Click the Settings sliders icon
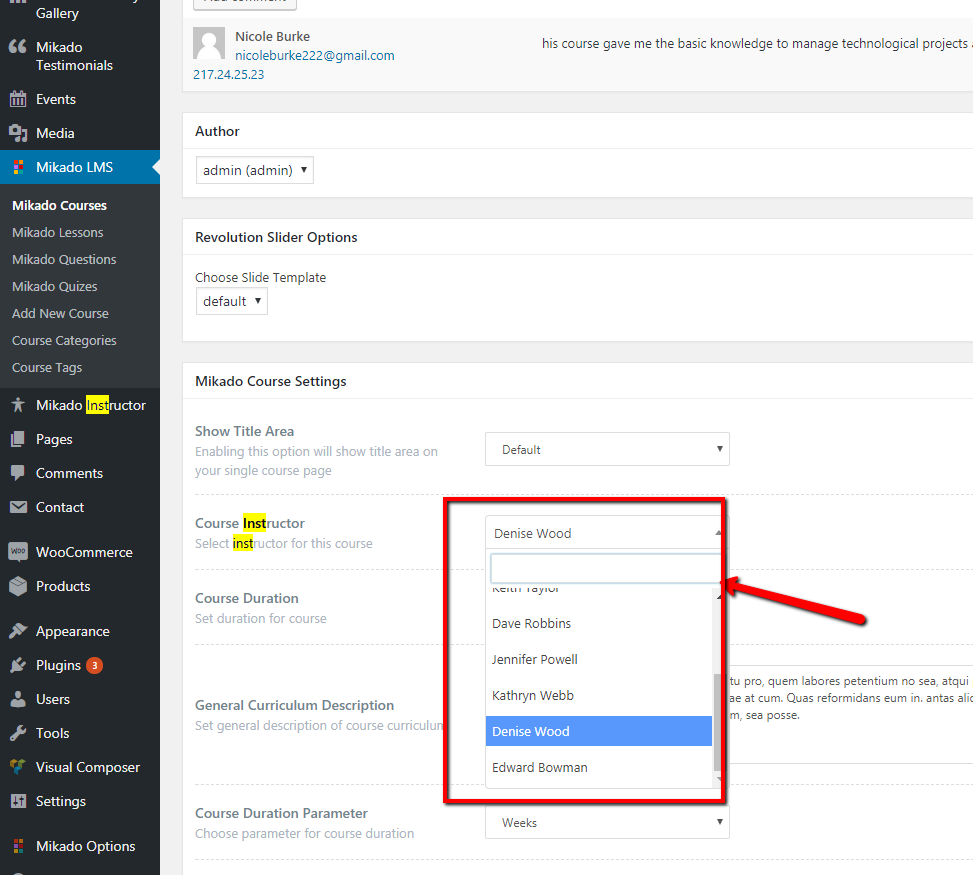 (x=18, y=801)
